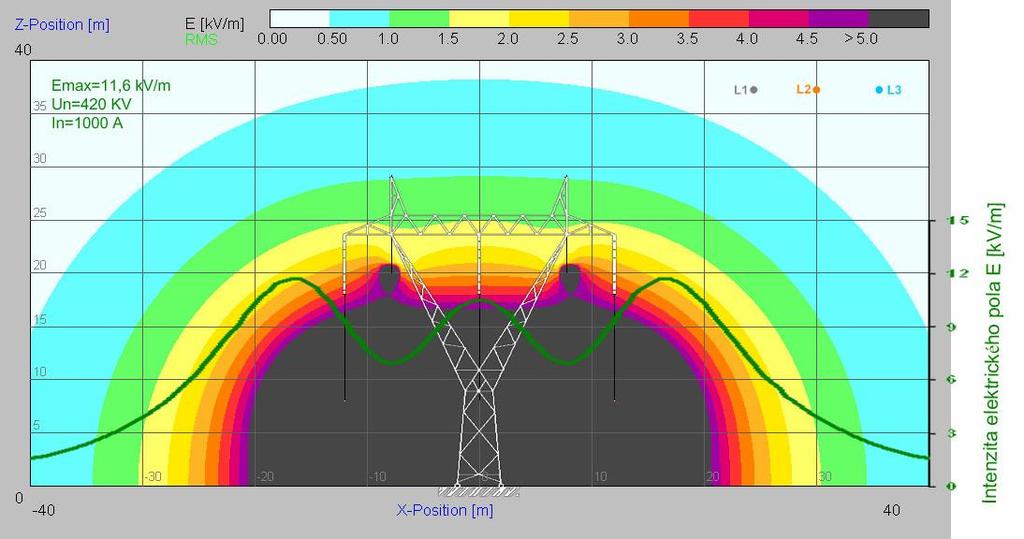1024x539 pixels.
Task: Click the "0.00" legend scale value
Action: coord(272,39)
